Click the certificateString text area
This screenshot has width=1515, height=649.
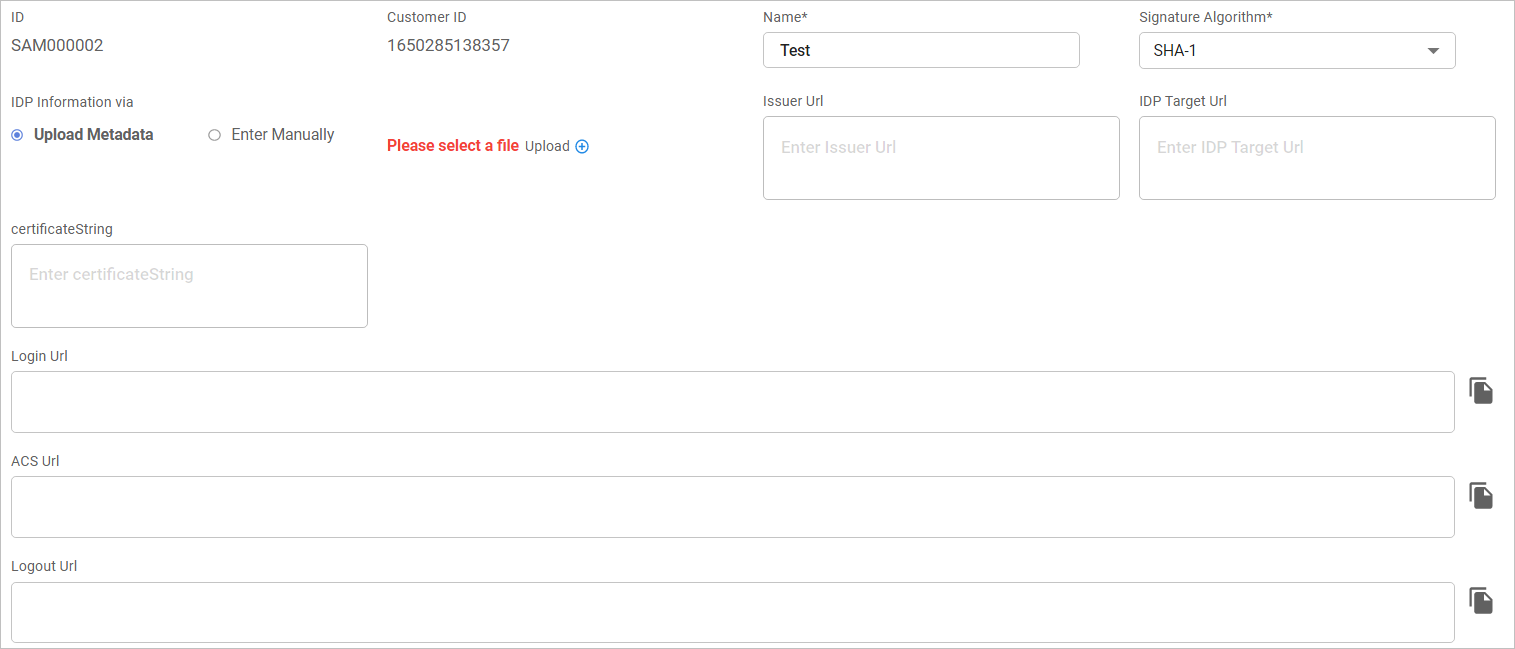pos(189,285)
